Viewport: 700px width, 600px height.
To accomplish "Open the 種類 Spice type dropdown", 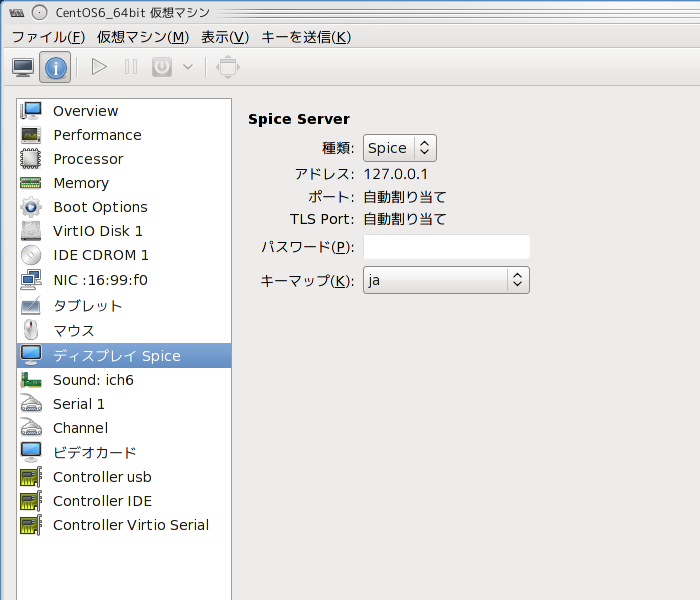I will (x=400, y=148).
